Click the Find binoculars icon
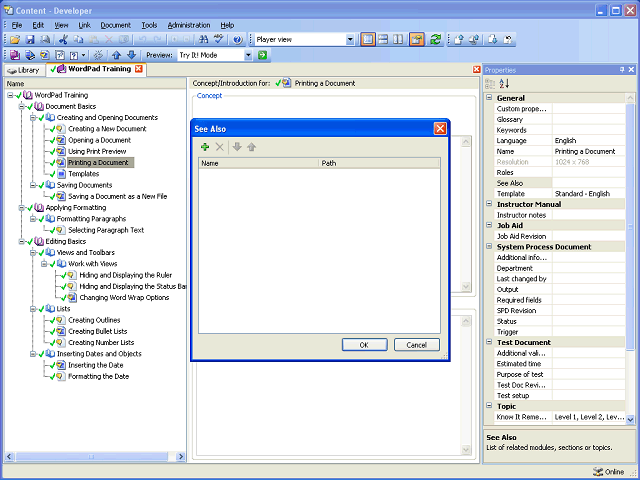The height and width of the screenshot is (480, 640). 203,40
